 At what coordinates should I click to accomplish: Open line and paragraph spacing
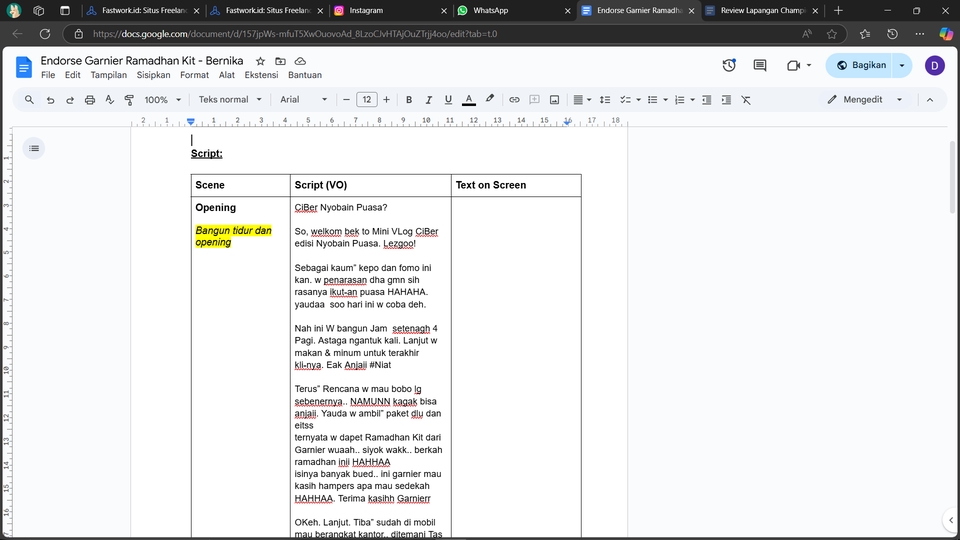coord(605,100)
